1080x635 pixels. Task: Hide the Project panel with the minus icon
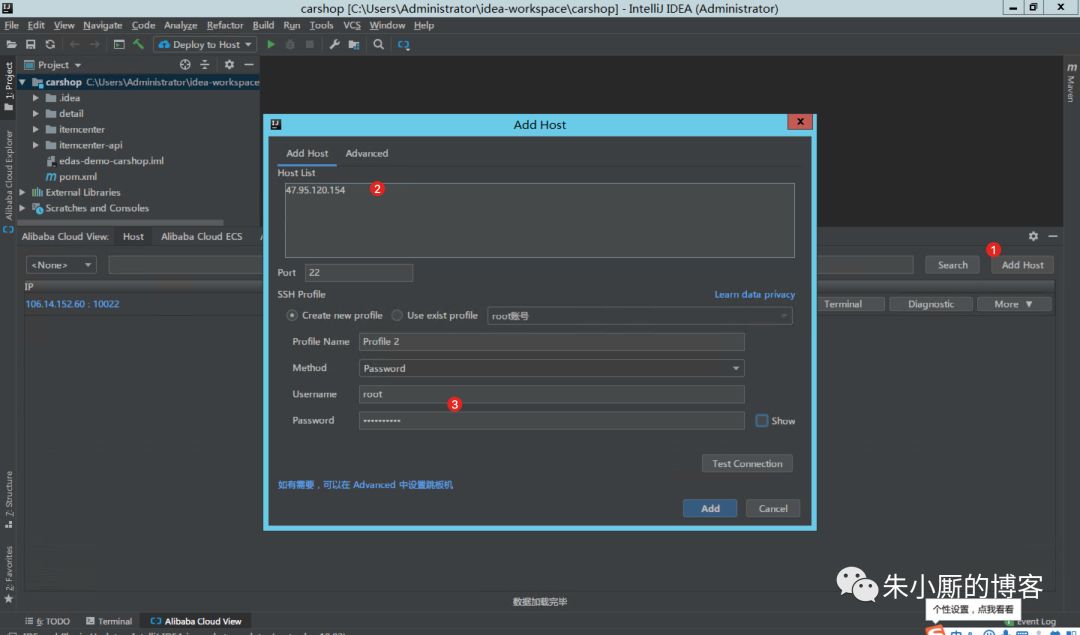tap(249, 65)
